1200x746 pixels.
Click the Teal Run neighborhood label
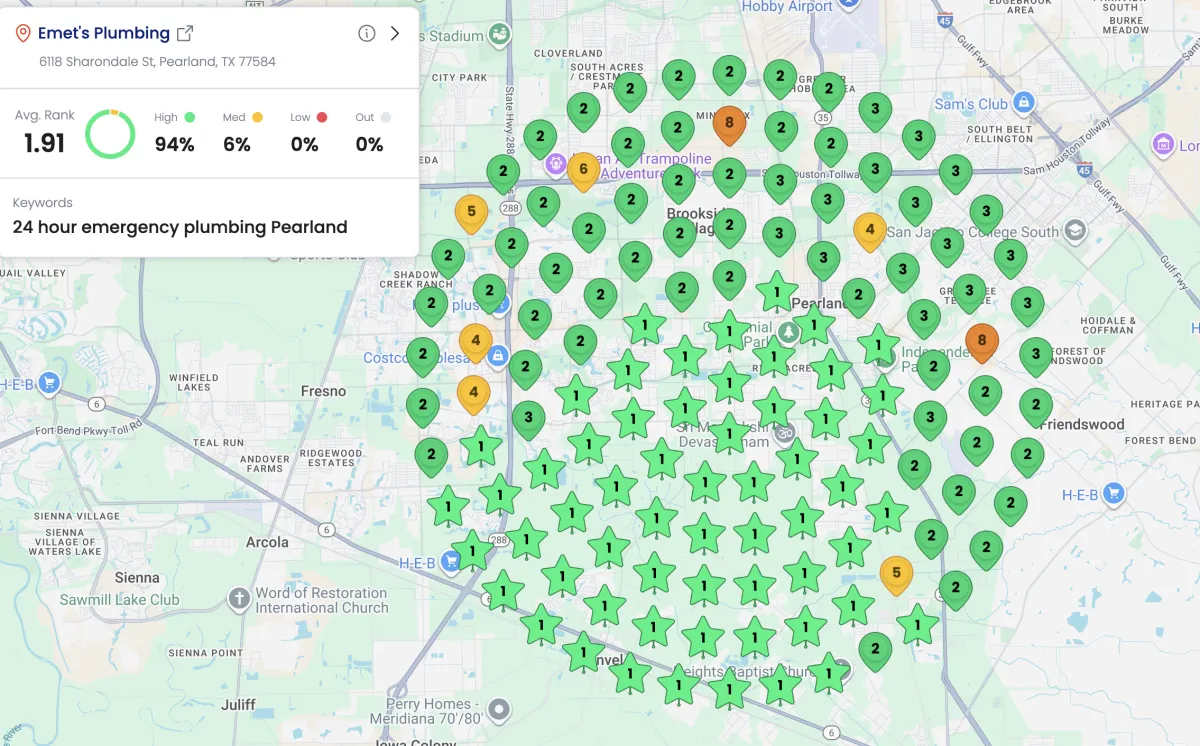point(219,442)
